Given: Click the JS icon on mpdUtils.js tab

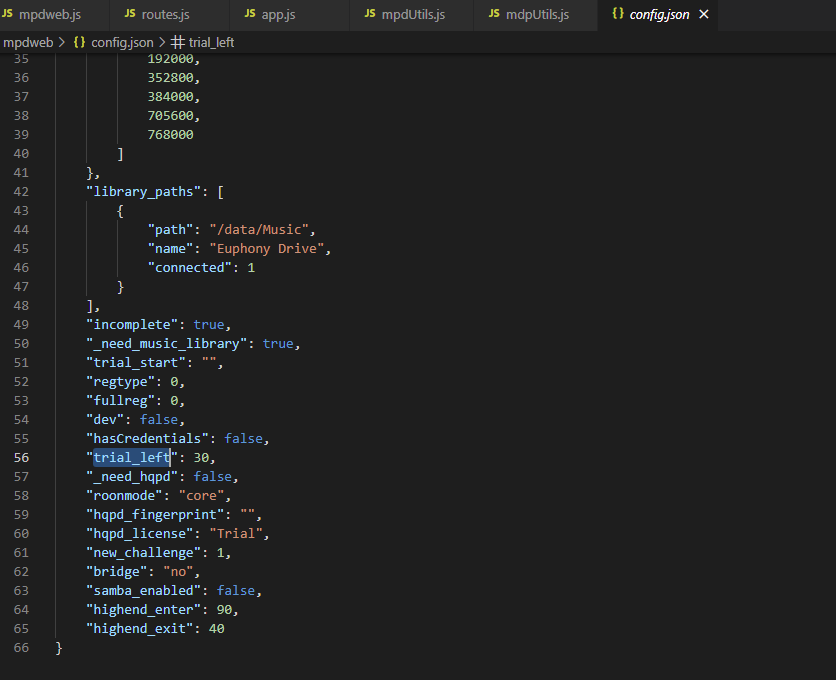Looking at the screenshot, I should tap(370, 13).
